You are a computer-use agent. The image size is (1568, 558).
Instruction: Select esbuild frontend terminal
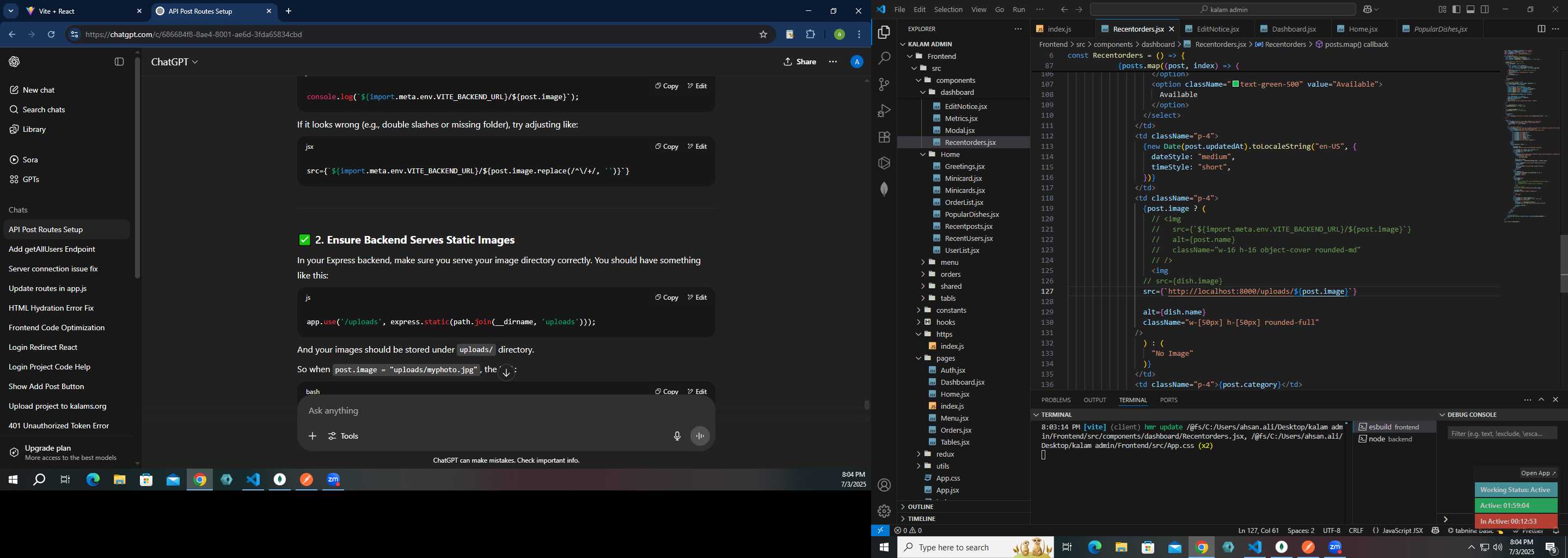[1394, 427]
